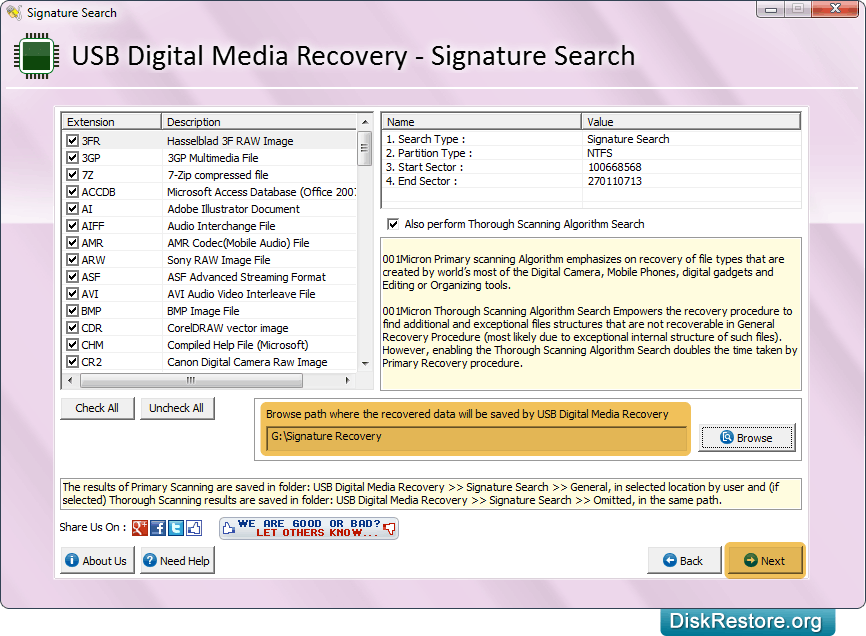Click the 'Signature Search' value cell
Viewport: 866px width, 636px height.
[x=628, y=139]
